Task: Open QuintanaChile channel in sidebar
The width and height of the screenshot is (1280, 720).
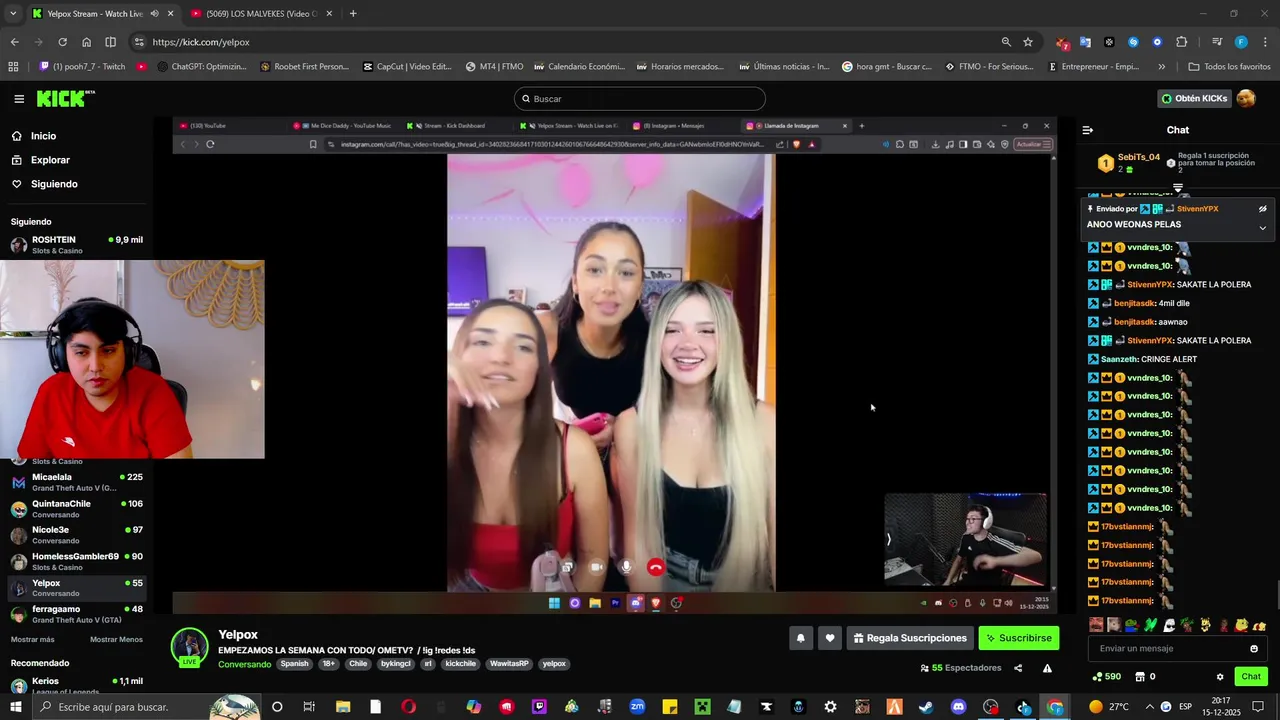Action: click(x=77, y=509)
